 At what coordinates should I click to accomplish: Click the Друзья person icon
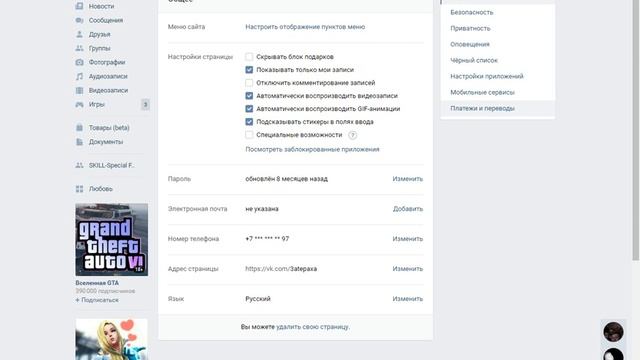point(79,34)
